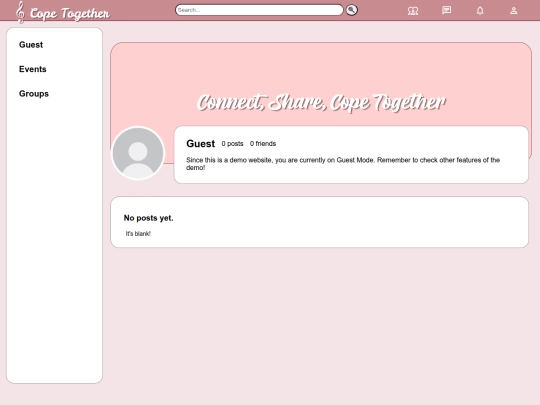Open the friends icon in header
The height and width of the screenshot is (405, 540).
coord(413,11)
